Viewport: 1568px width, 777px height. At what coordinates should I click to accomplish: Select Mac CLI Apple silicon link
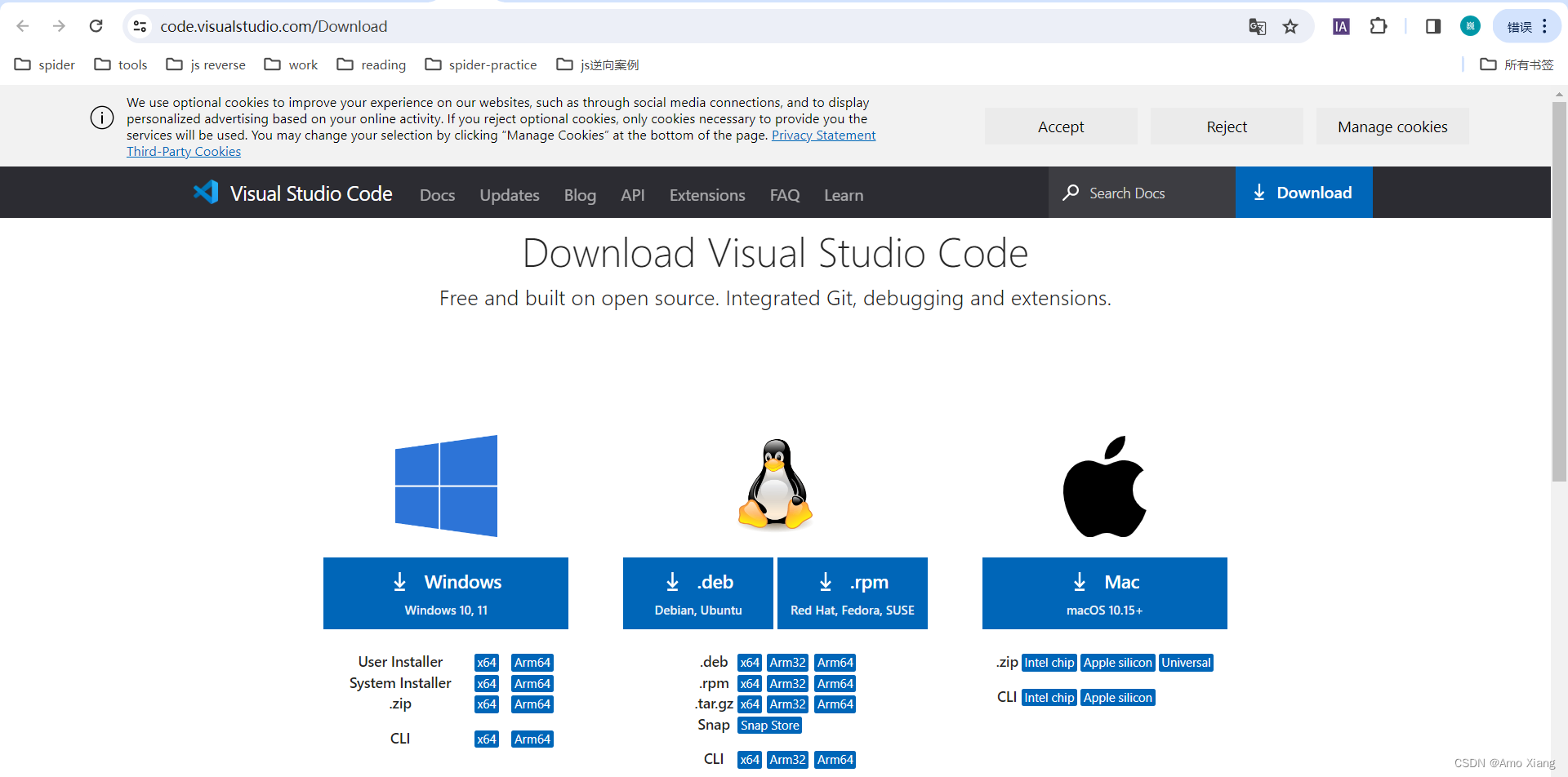click(1118, 698)
